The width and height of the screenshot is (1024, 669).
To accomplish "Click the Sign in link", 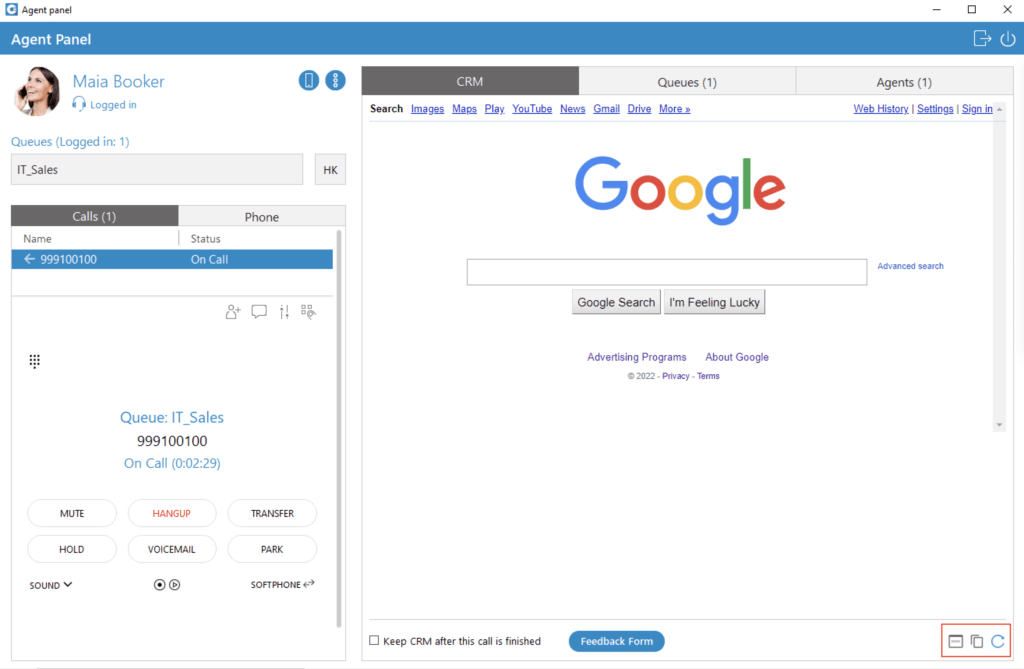I will tap(977, 109).
